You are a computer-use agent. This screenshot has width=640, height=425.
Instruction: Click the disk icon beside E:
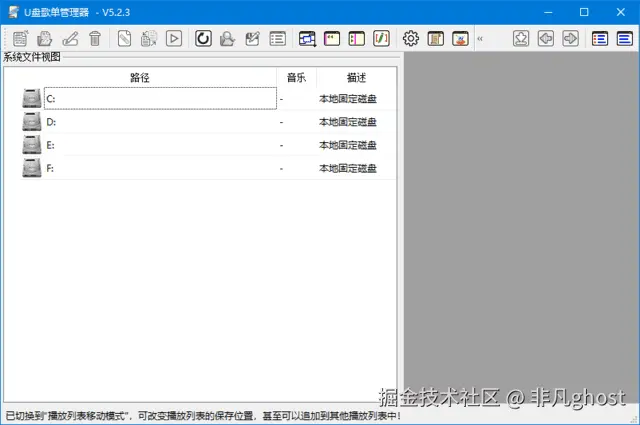tap(32, 145)
